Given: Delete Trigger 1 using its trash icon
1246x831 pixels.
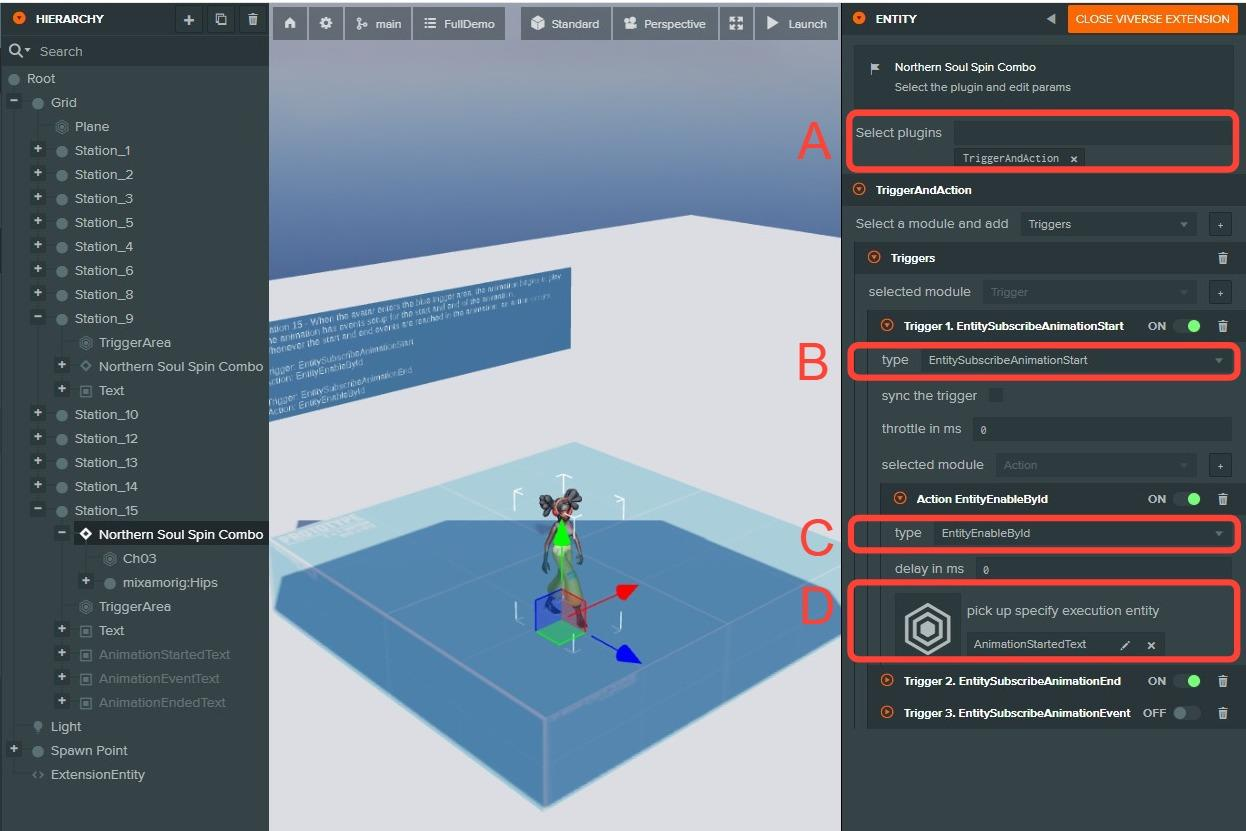Looking at the screenshot, I should click(x=1222, y=326).
